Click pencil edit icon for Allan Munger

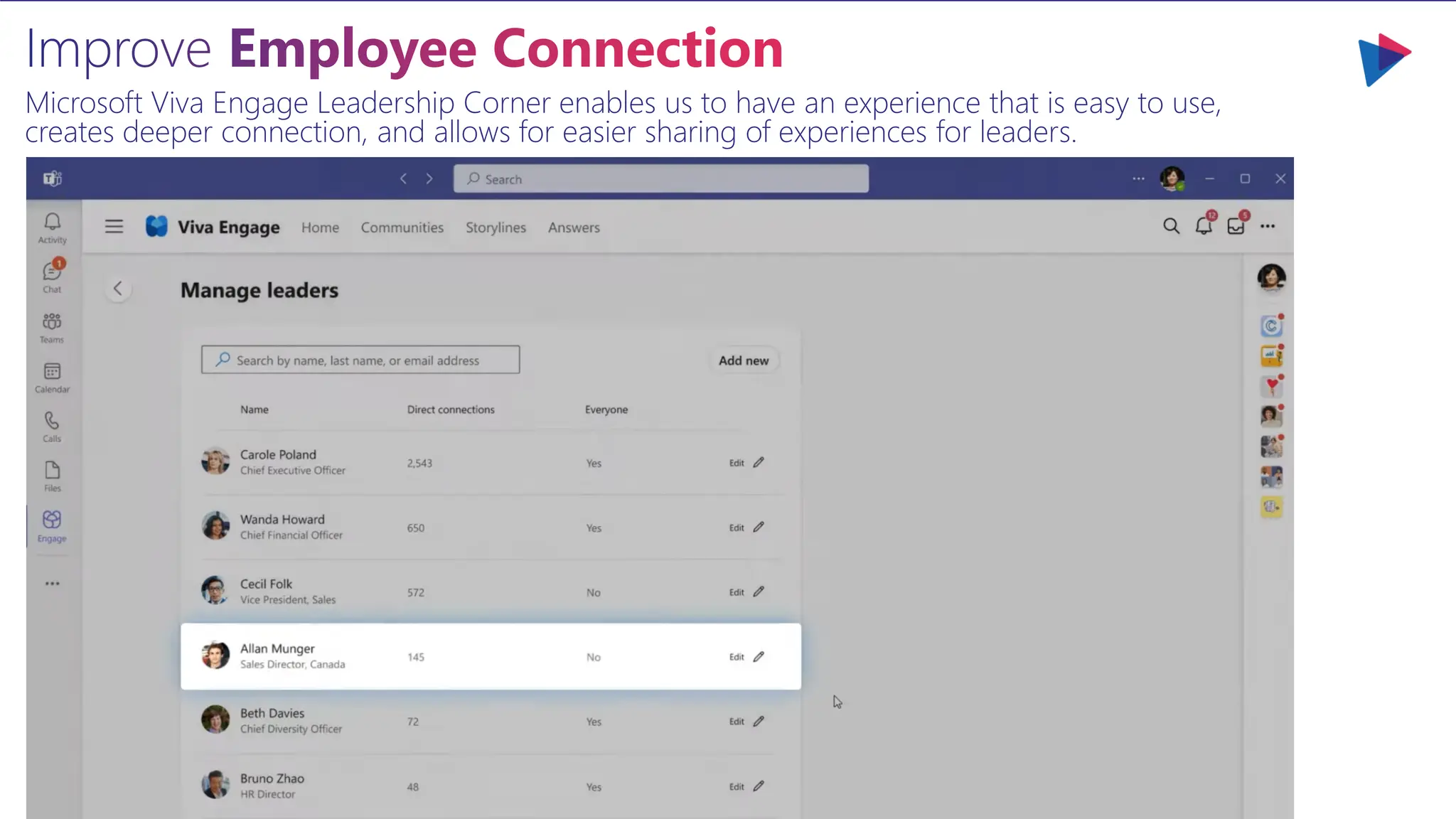759,656
